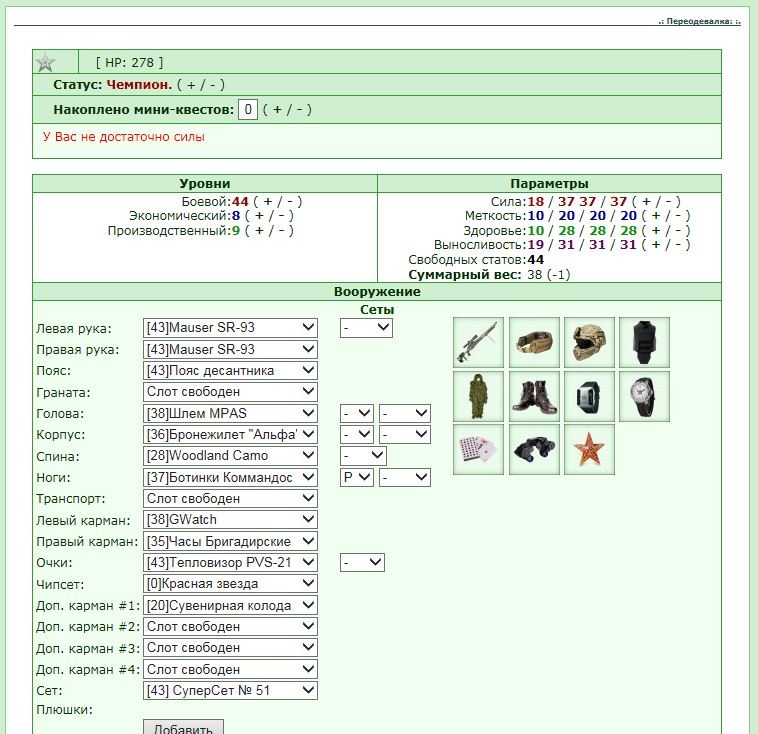Viewport: 758px width, 734px height.
Task: Open the Чипсет Красная звезда dropdown
Action: click(x=230, y=584)
